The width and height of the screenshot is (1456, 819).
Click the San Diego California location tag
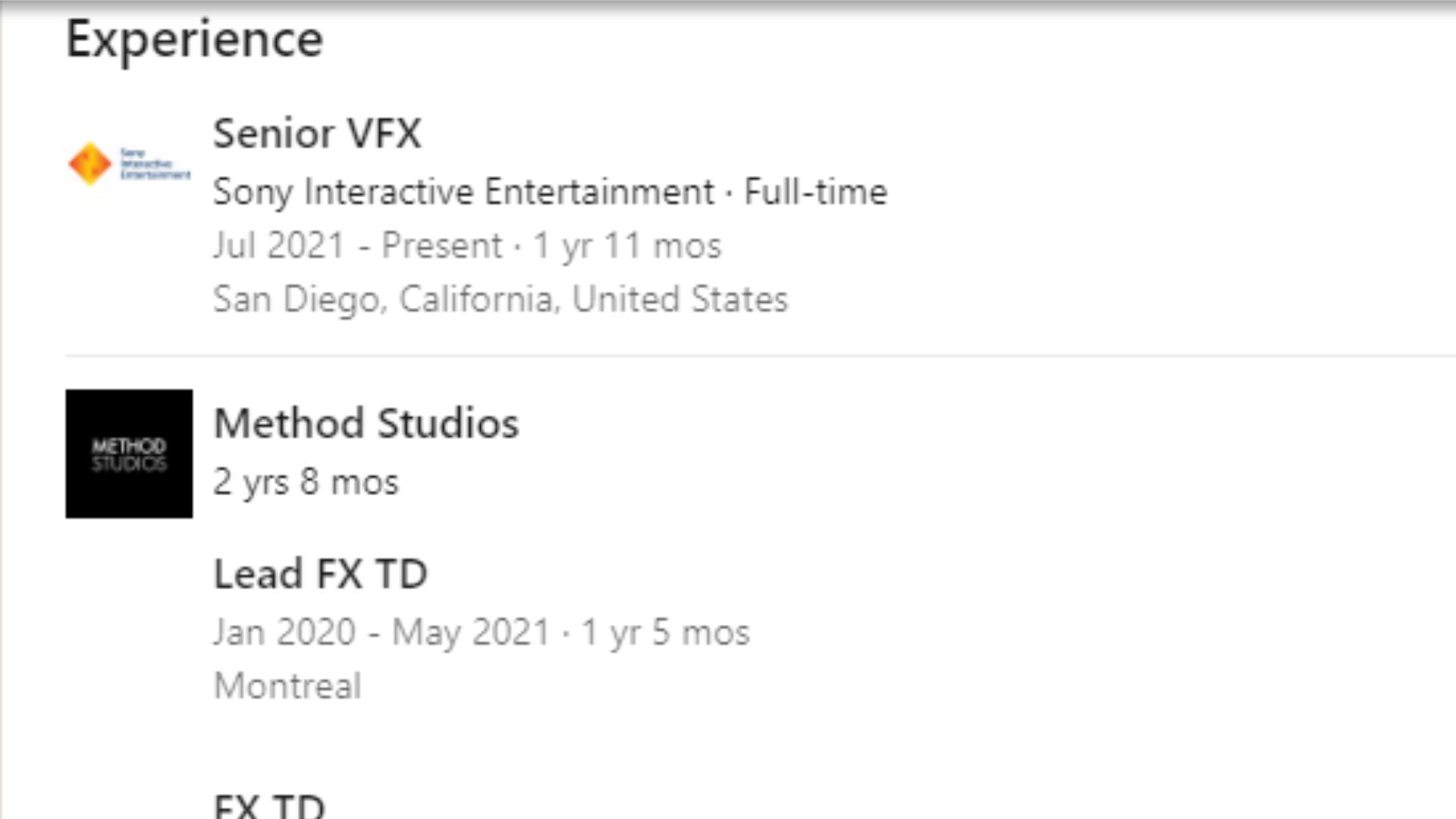click(500, 298)
